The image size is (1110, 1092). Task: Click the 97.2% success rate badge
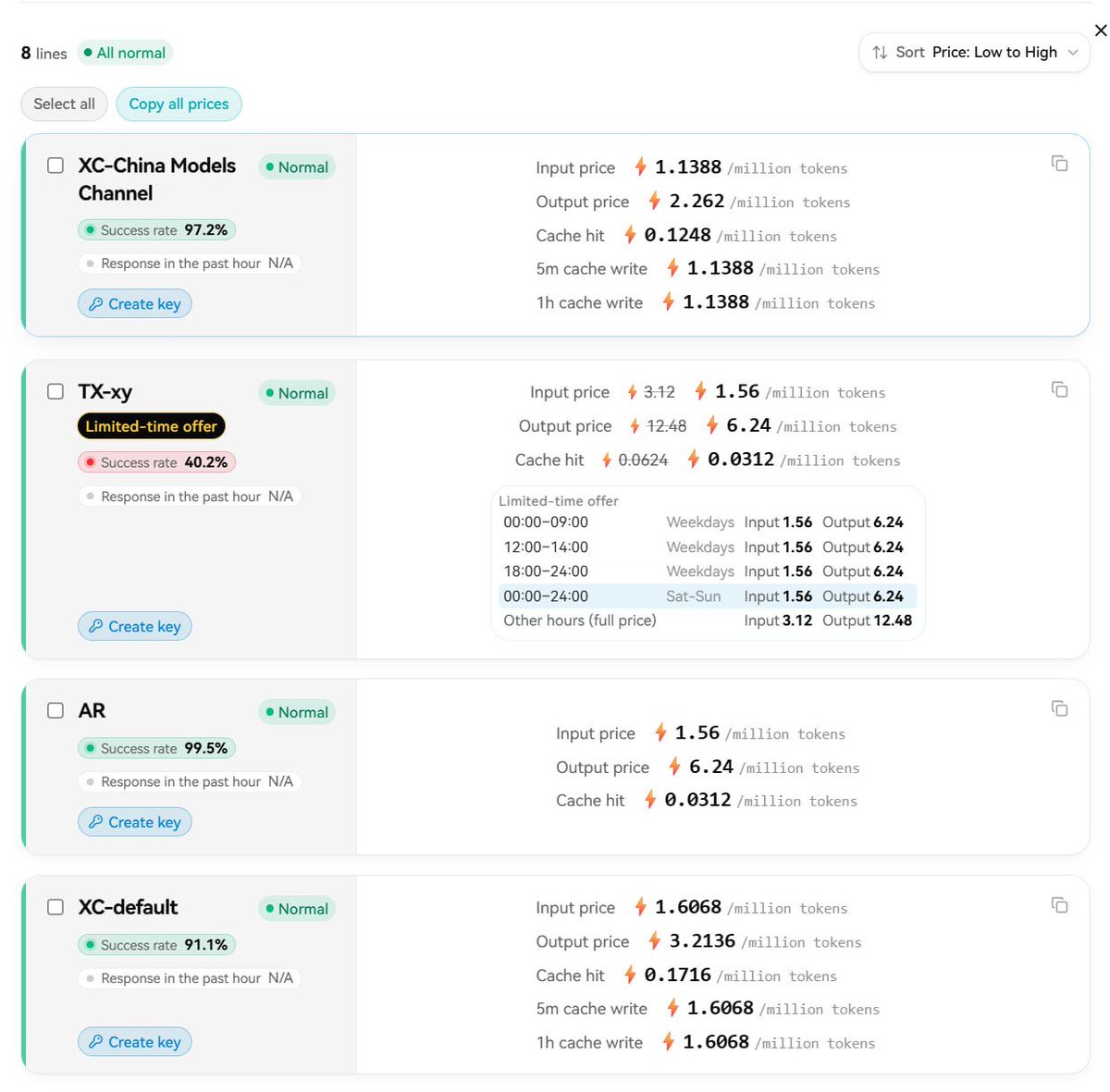(156, 229)
